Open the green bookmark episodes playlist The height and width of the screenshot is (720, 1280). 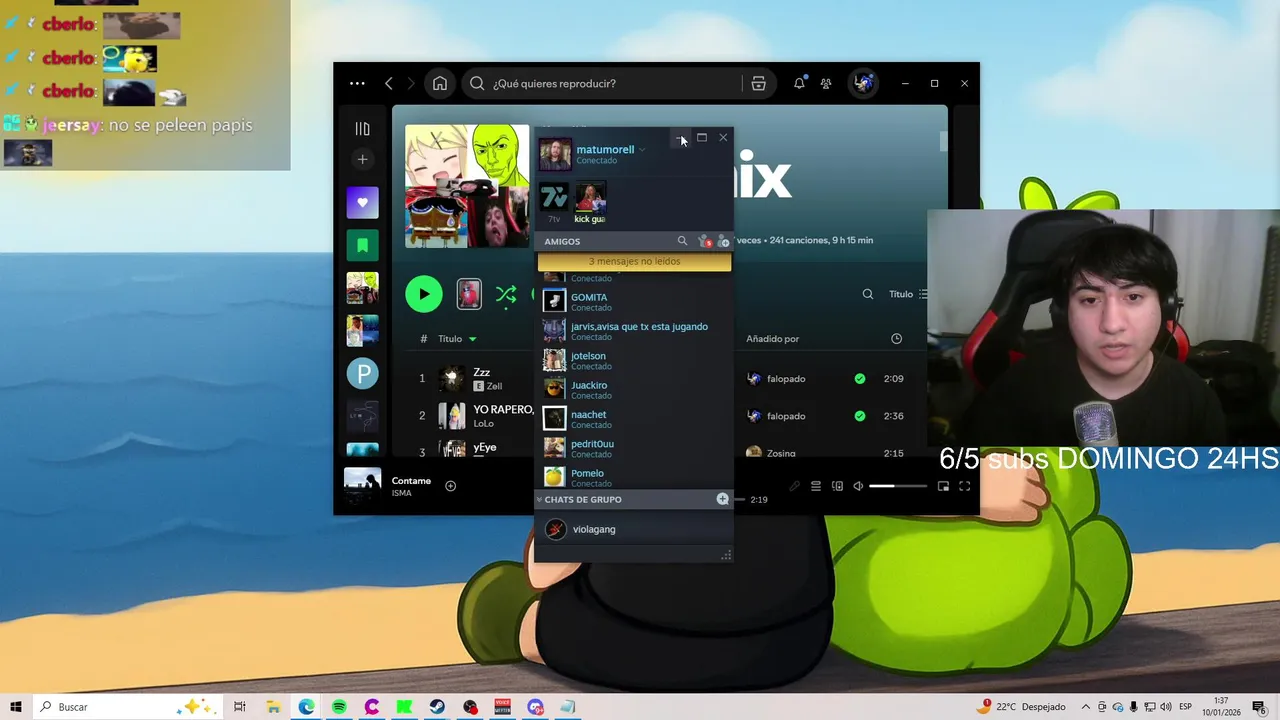pyautogui.click(x=362, y=245)
